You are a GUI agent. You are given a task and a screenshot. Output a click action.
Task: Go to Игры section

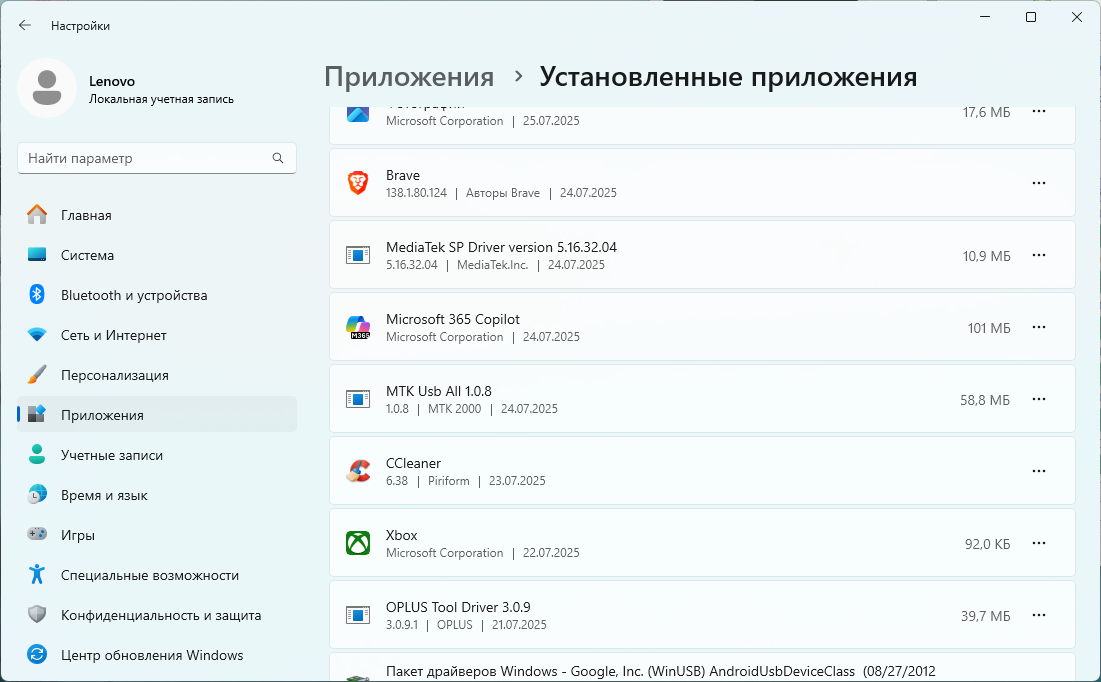click(157, 535)
